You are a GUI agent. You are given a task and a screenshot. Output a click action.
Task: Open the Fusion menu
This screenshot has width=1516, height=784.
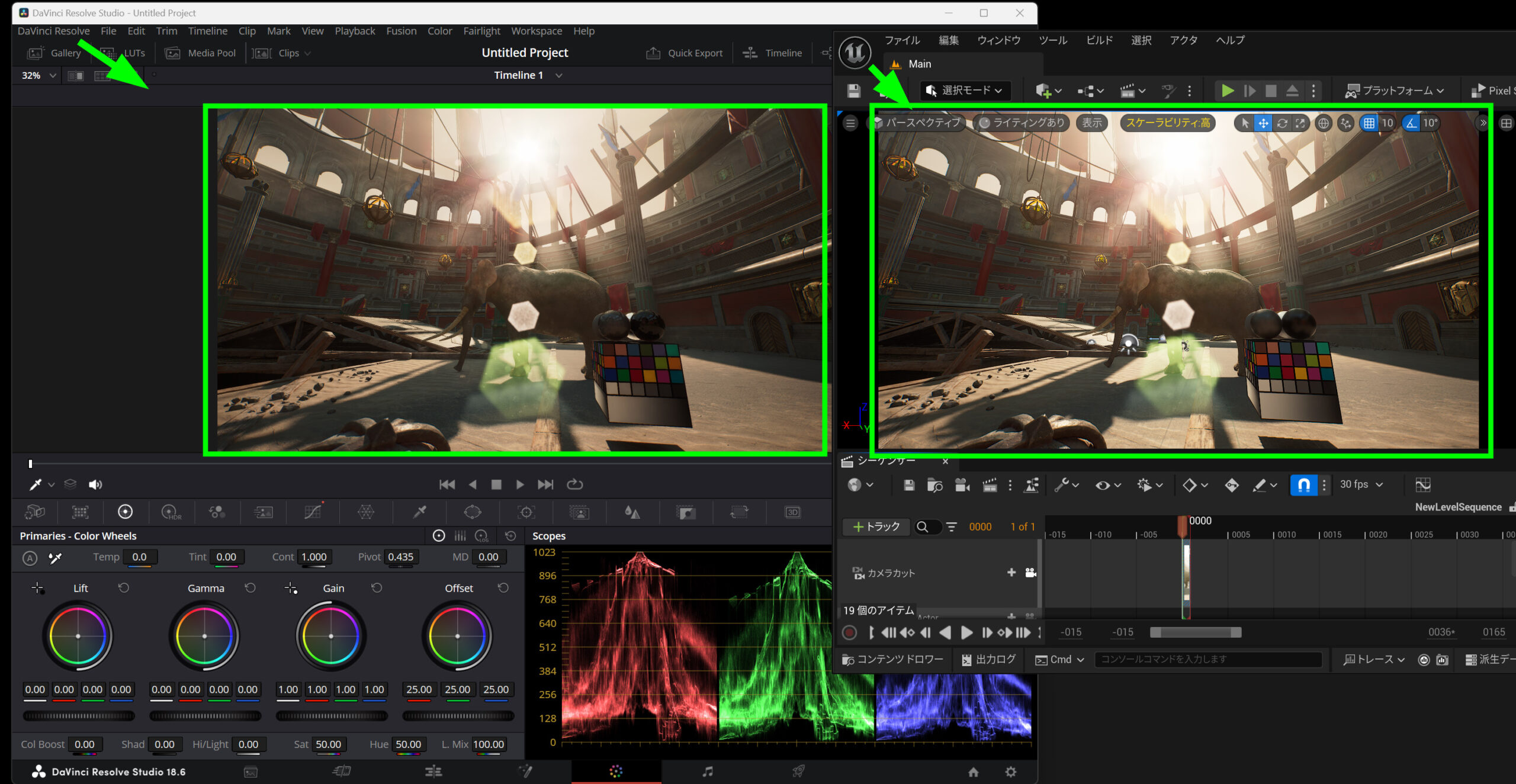(401, 31)
